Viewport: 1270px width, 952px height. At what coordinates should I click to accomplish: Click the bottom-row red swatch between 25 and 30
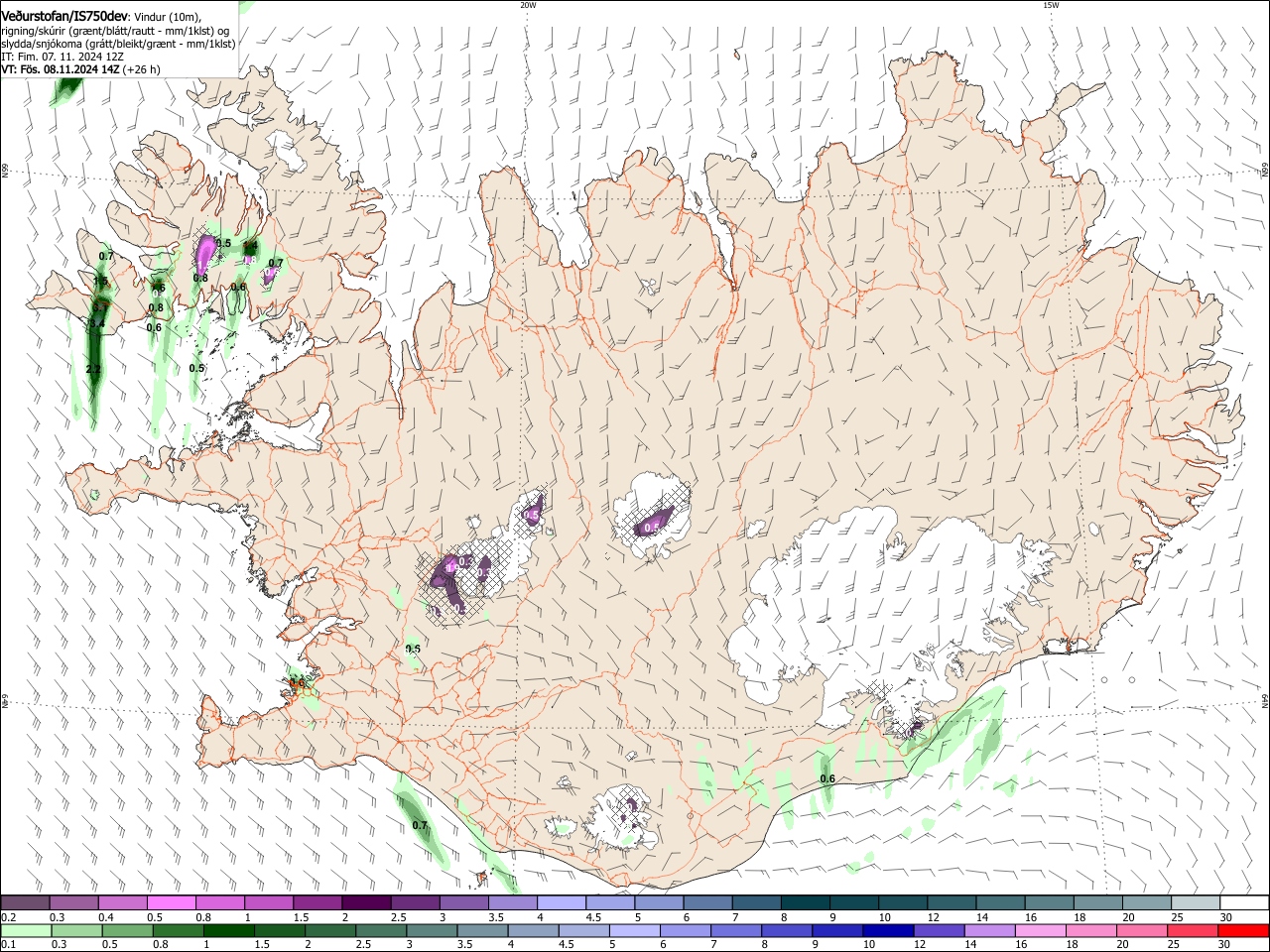click(x=1193, y=931)
